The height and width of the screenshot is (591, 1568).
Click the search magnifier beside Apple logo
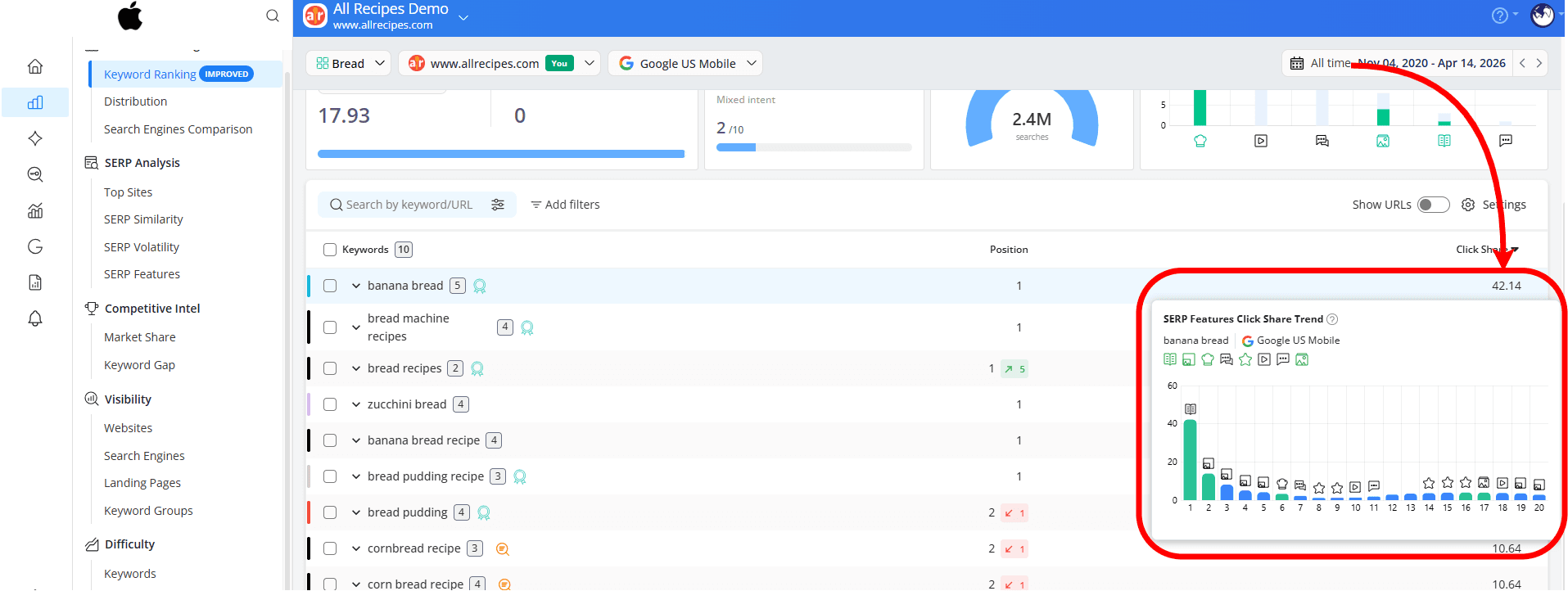[x=273, y=16]
